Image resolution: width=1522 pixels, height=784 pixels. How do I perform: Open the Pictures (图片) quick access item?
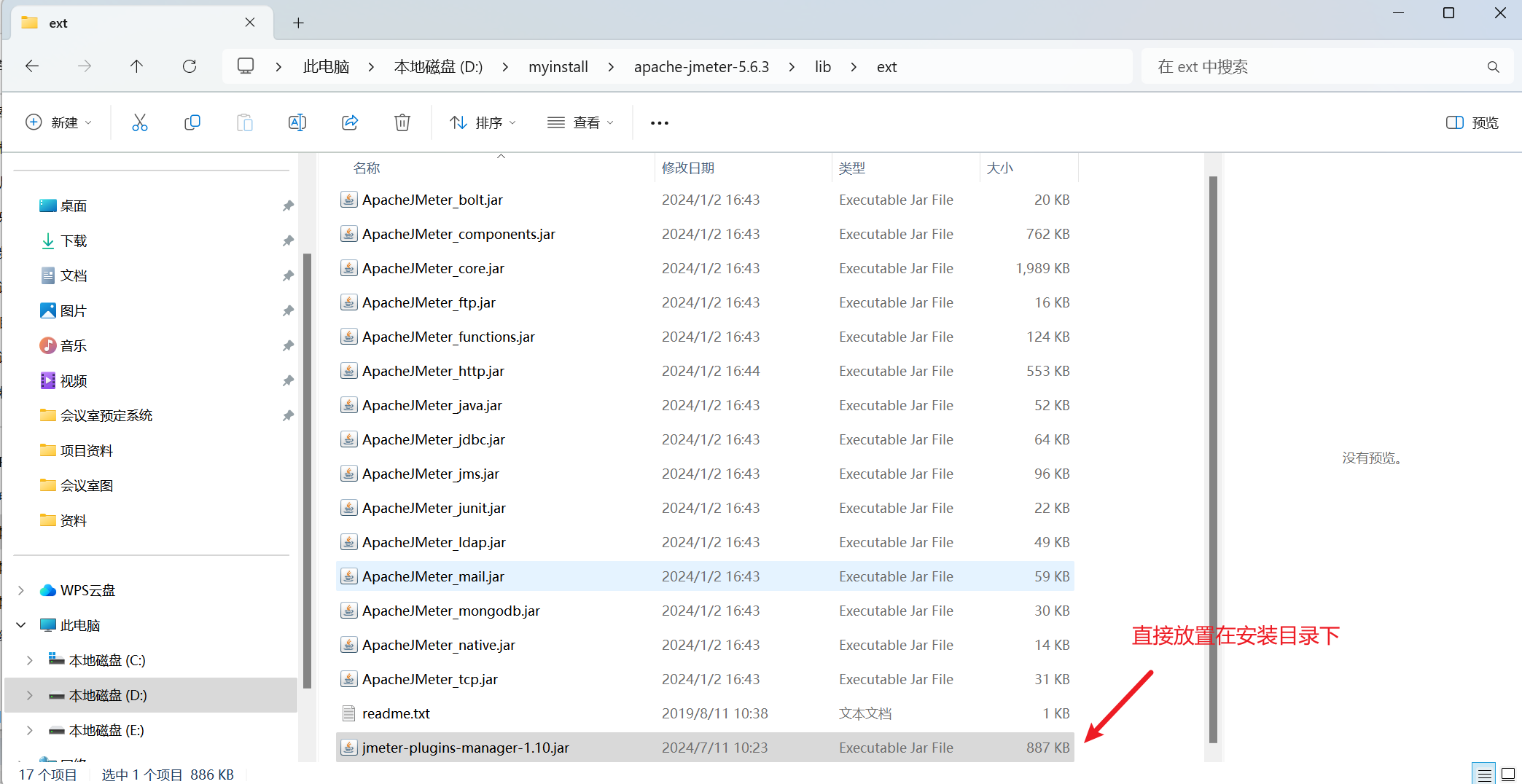(x=74, y=311)
